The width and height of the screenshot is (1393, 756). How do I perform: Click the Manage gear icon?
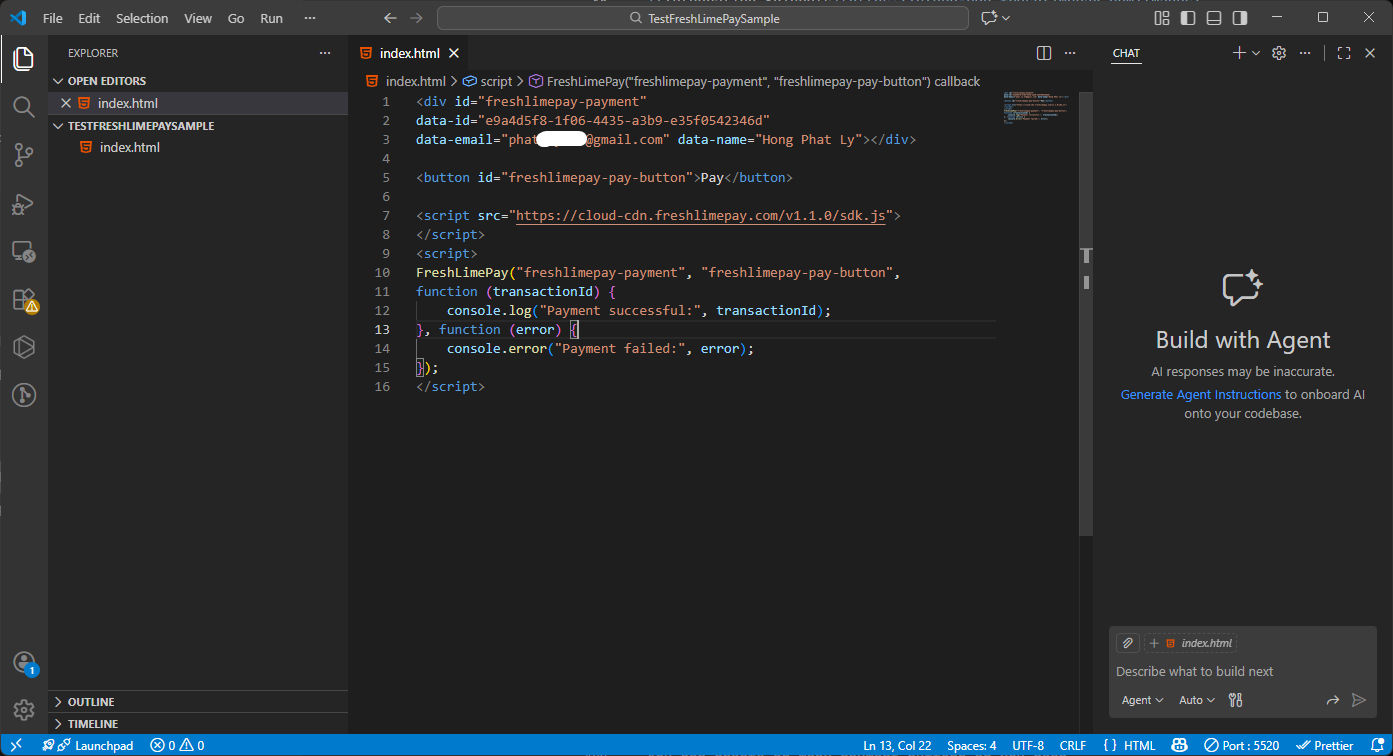click(x=24, y=709)
